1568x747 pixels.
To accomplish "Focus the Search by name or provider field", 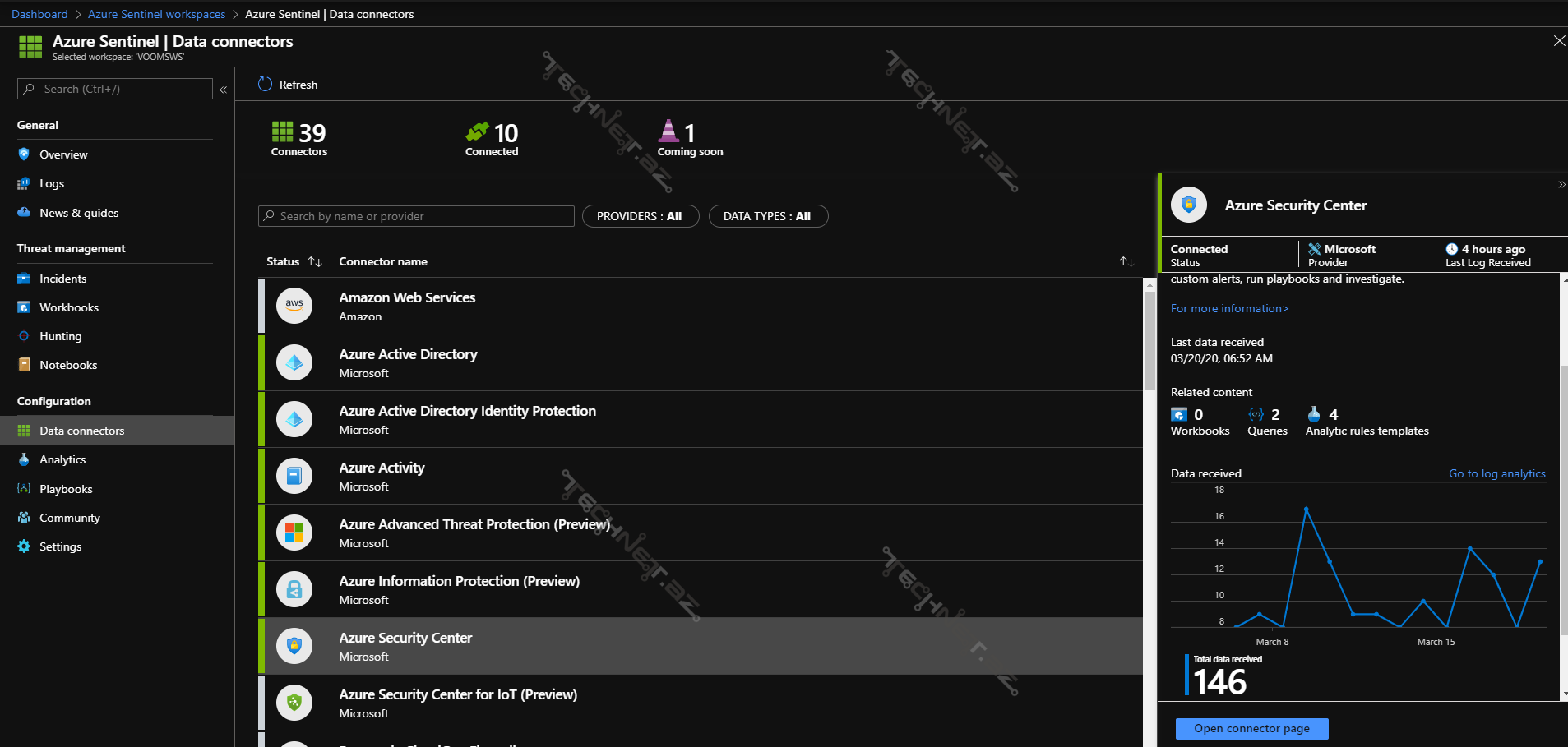I will point(416,216).
